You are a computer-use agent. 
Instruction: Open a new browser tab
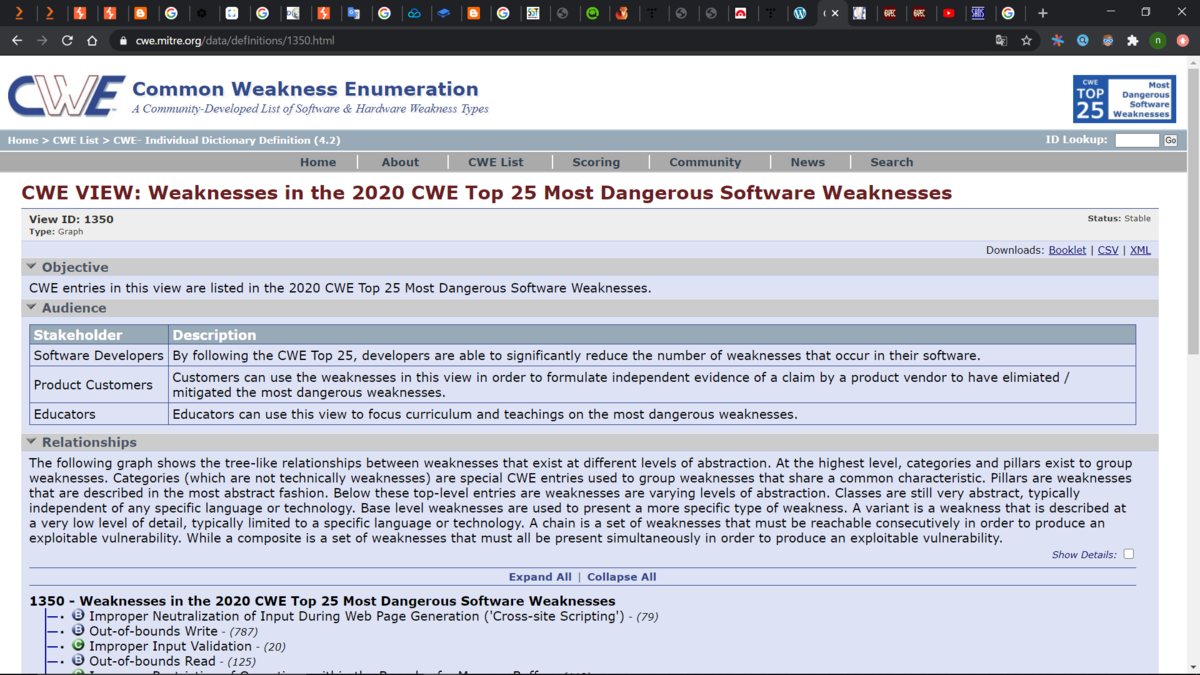1042,13
